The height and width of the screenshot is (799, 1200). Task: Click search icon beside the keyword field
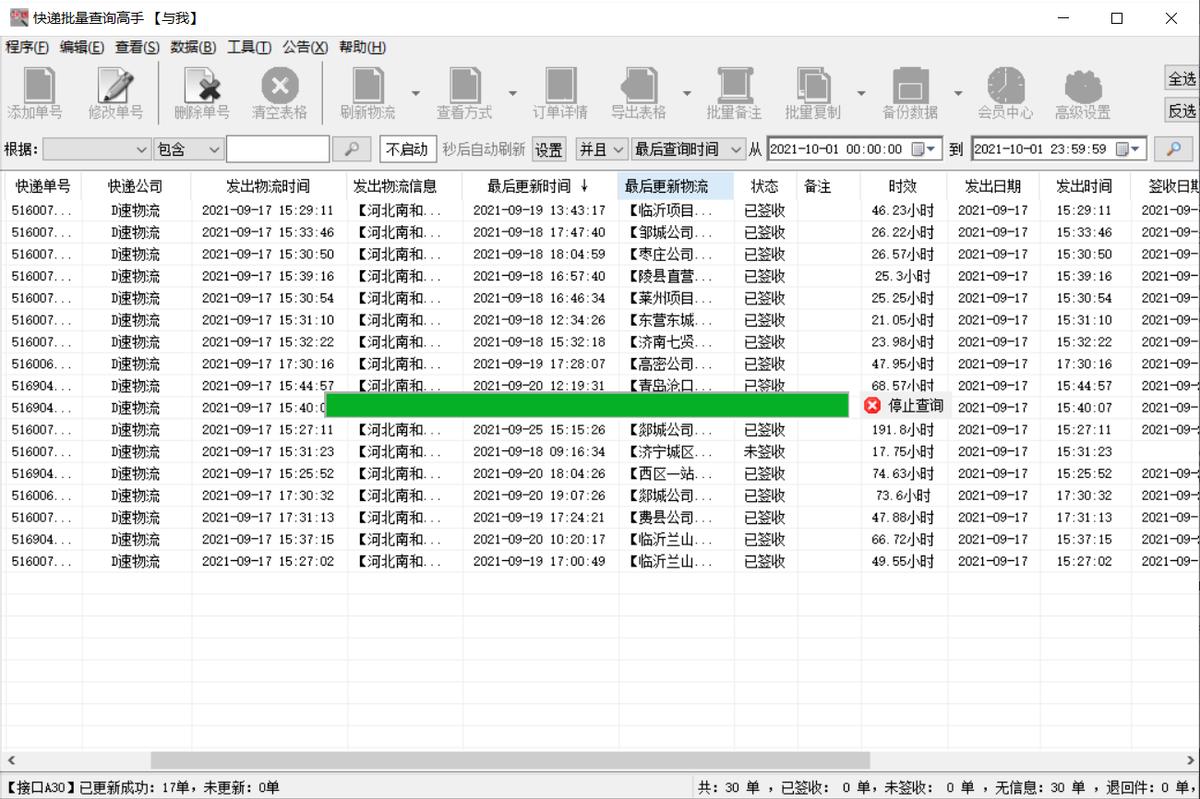click(x=352, y=149)
